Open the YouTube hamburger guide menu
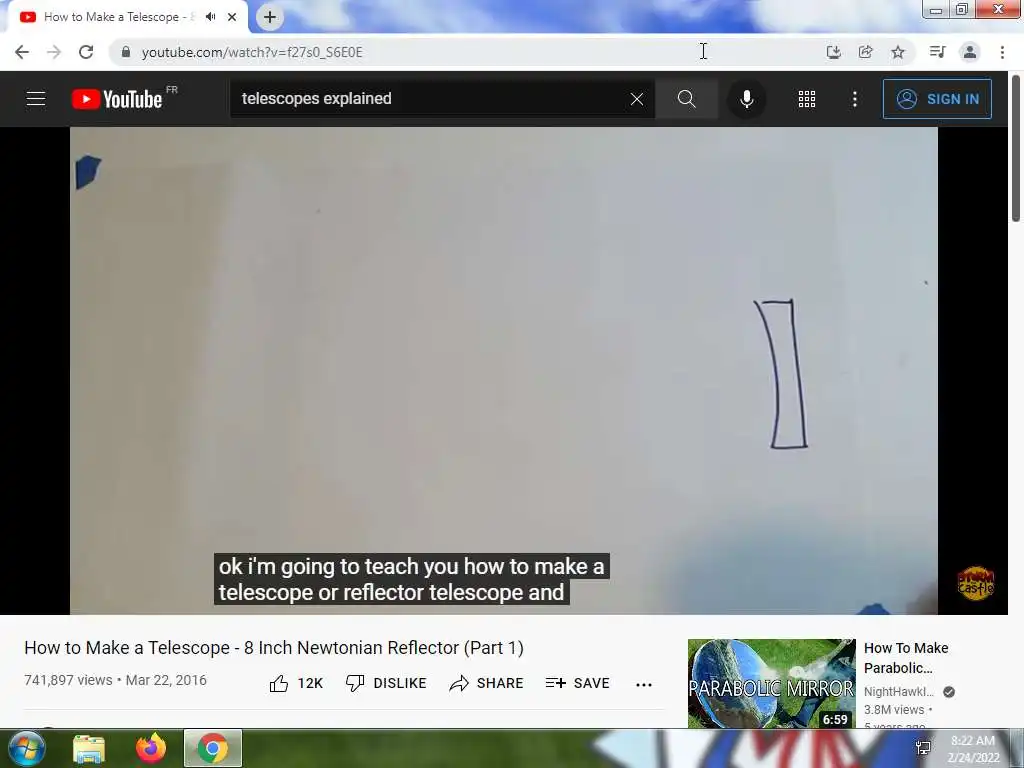 pyautogui.click(x=36, y=99)
